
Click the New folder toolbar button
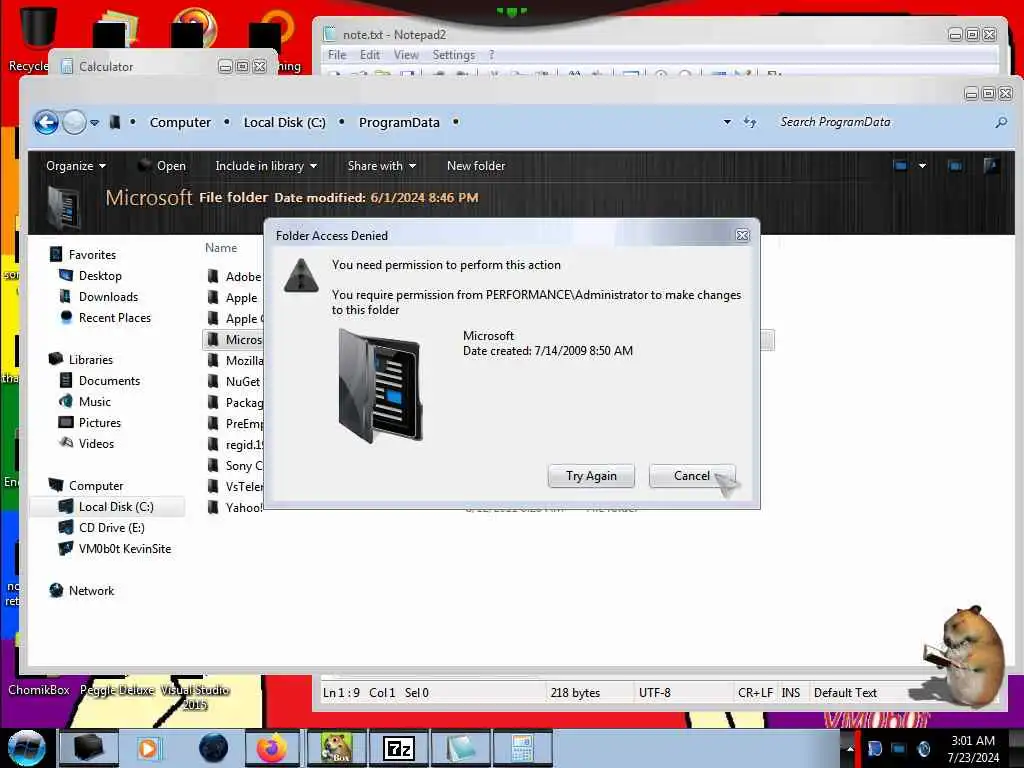(476, 166)
